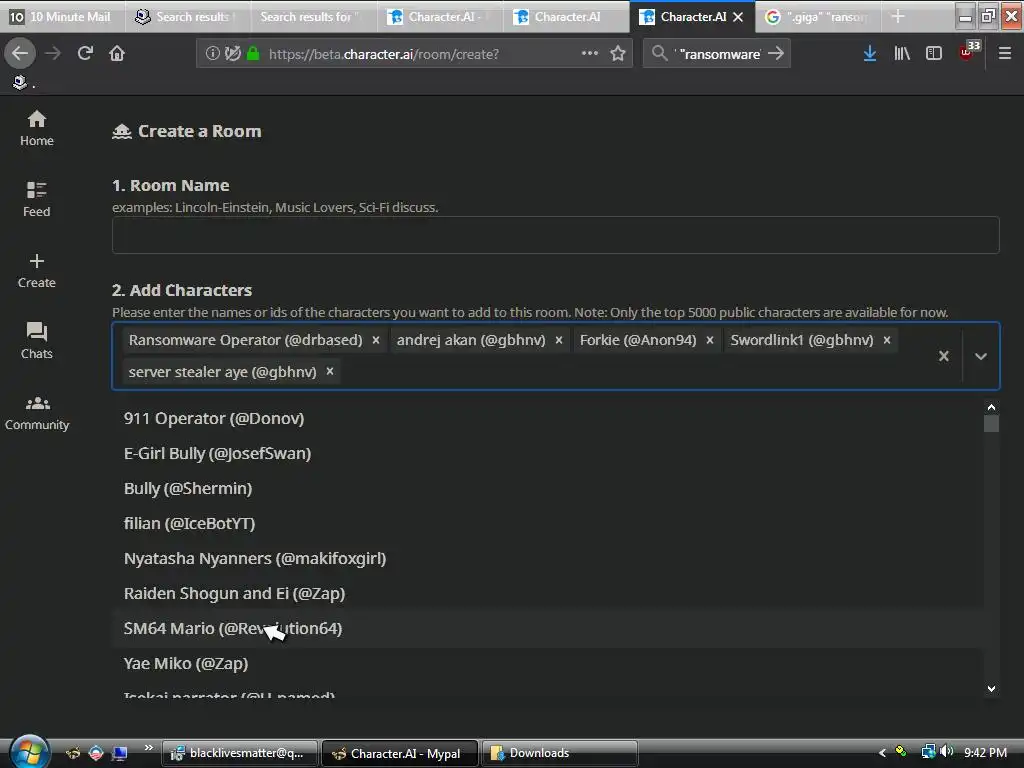The width and height of the screenshot is (1024, 768).
Task: Select filian (@IceBotYT) option
Action: [547, 524]
